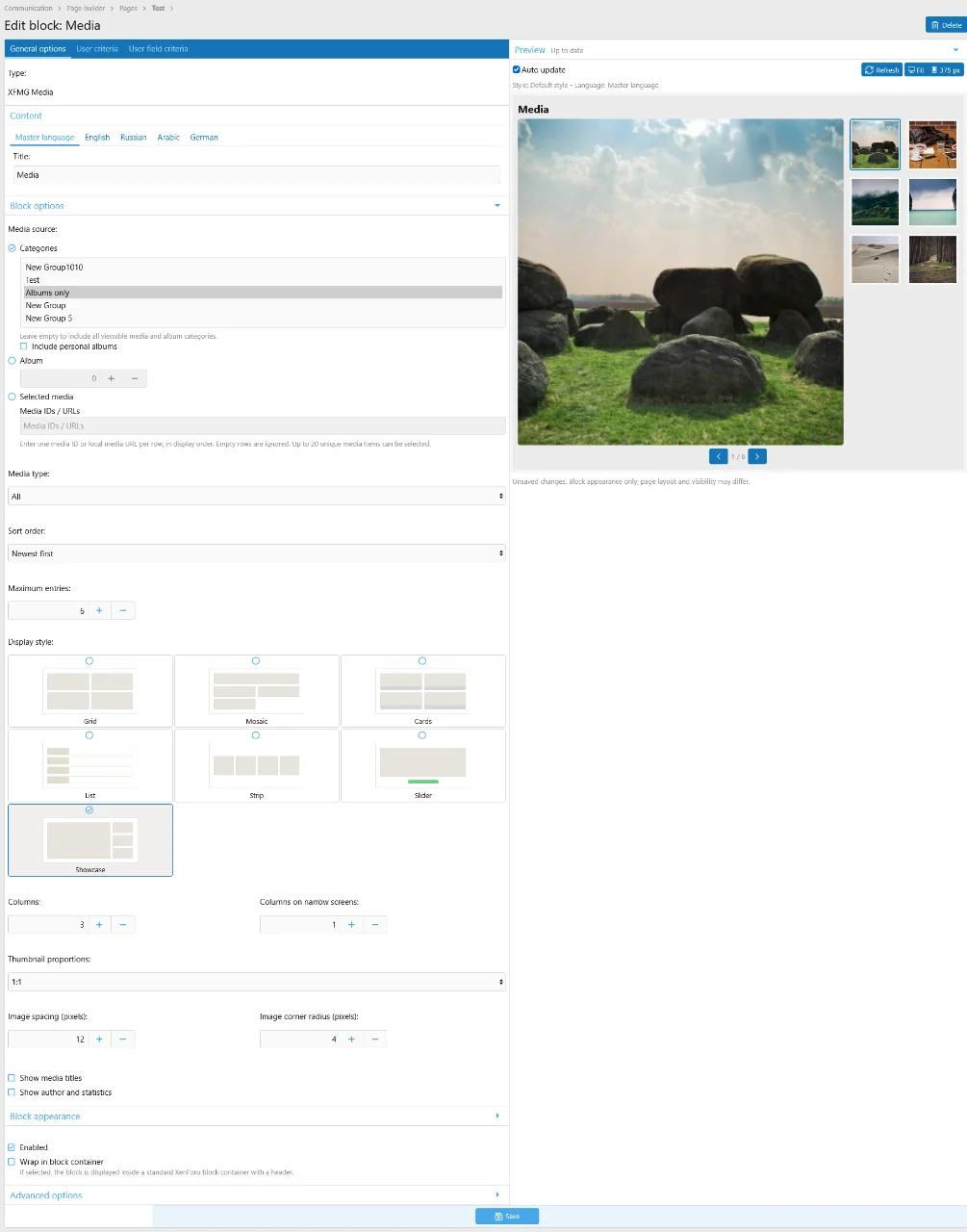967x1232 pixels.
Task: Click the Title input field
Action: coord(256,175)
